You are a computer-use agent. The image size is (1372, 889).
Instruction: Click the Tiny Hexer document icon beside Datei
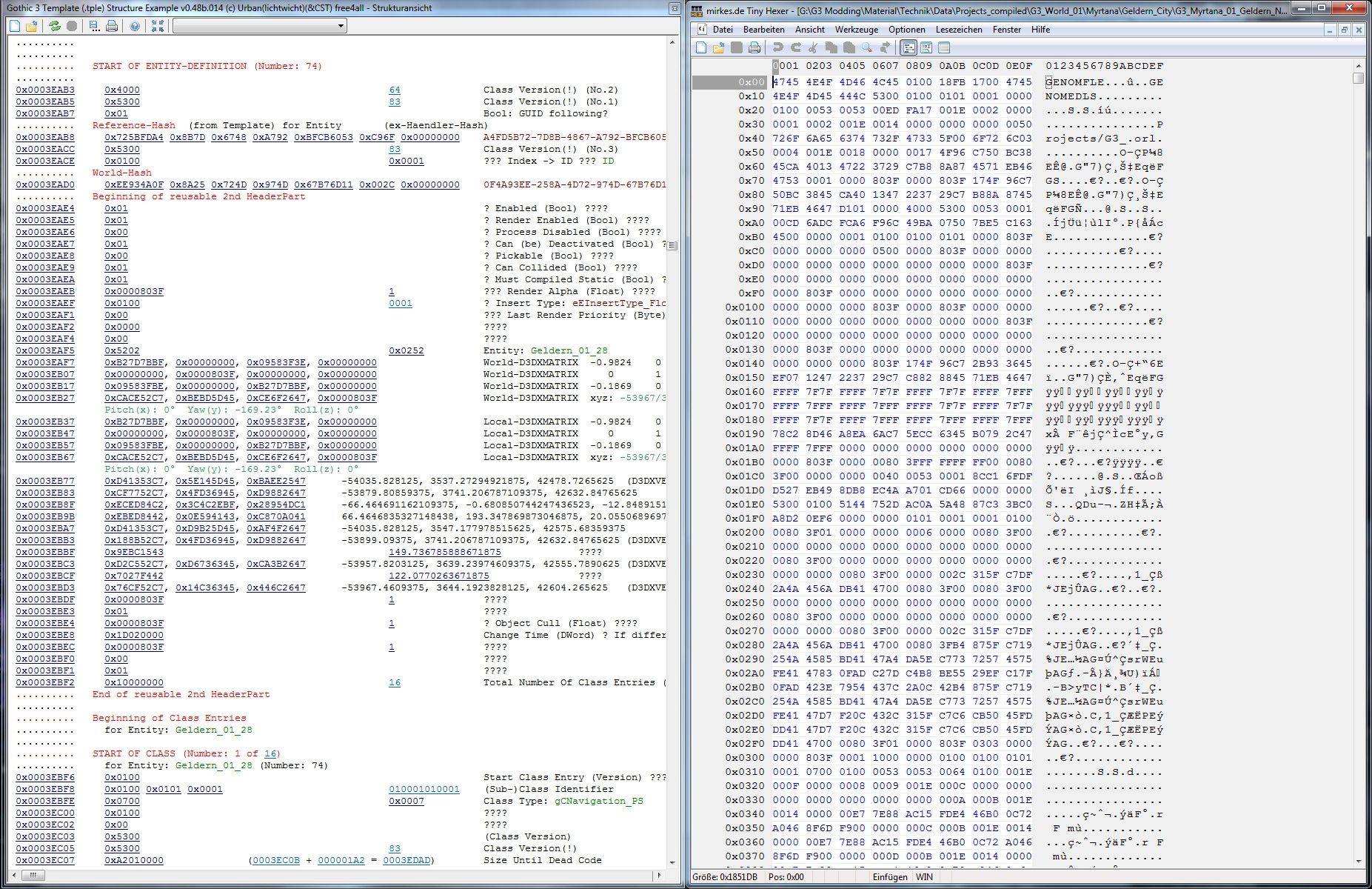[x=701, y=30]
